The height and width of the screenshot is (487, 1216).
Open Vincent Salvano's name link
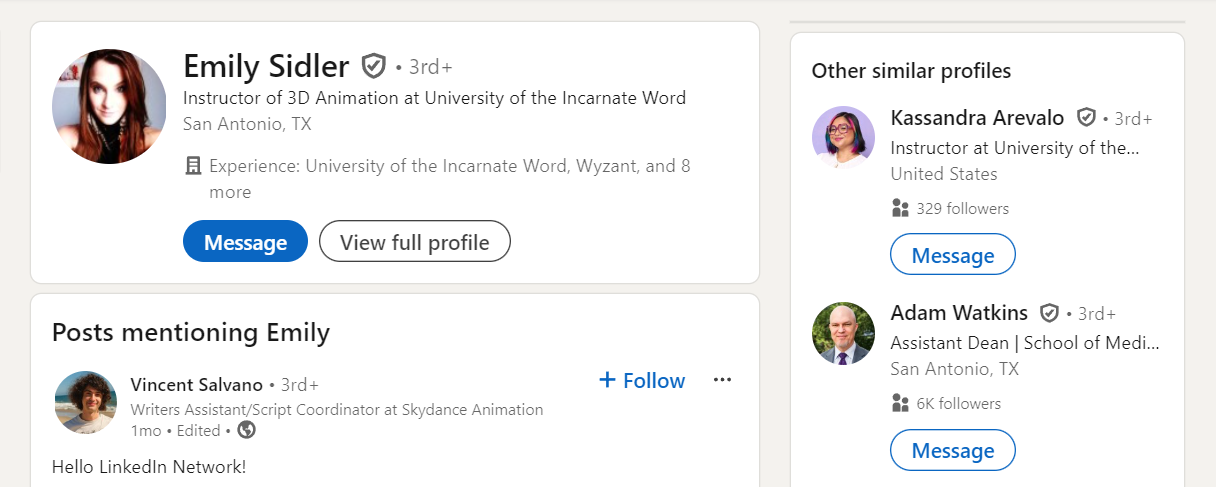[x=197, y=384]
